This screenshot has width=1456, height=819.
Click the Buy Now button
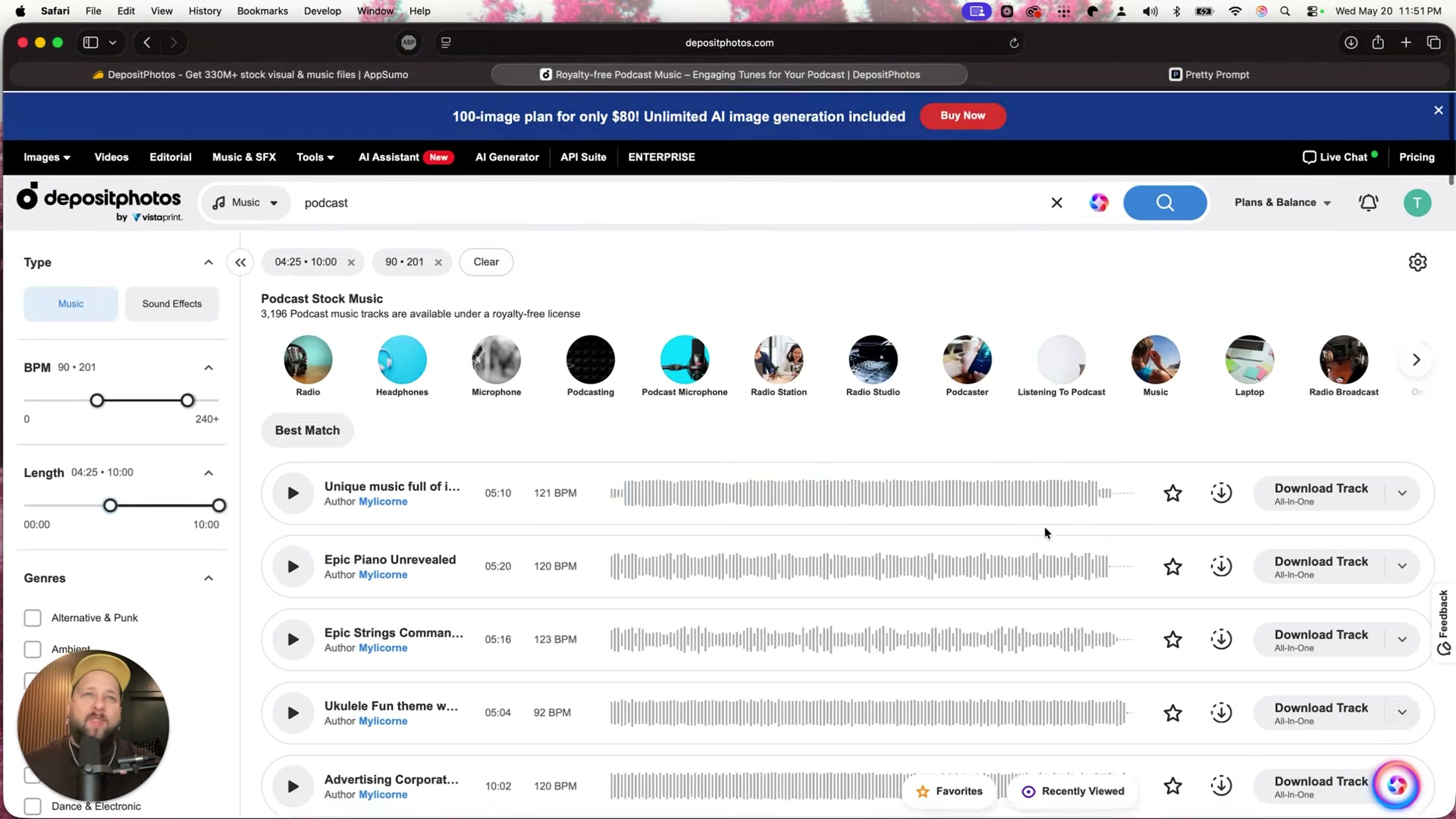point(963,116)
